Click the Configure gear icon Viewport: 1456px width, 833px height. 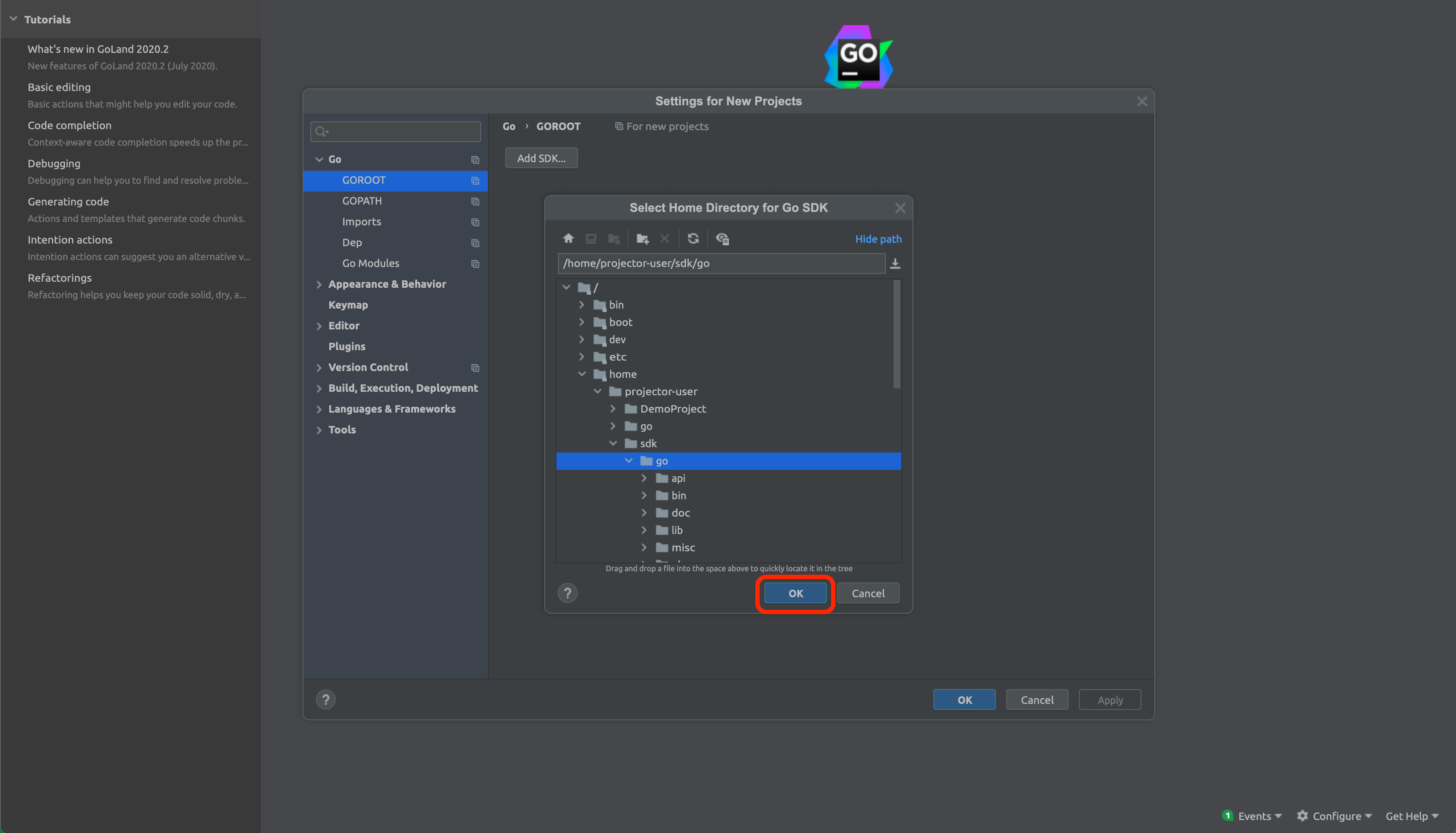[x=1302, y=816]
